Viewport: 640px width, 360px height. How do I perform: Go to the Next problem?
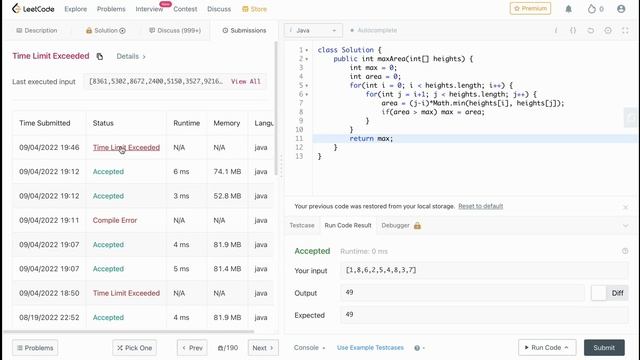pyautogui.click(x=263, y=348)
